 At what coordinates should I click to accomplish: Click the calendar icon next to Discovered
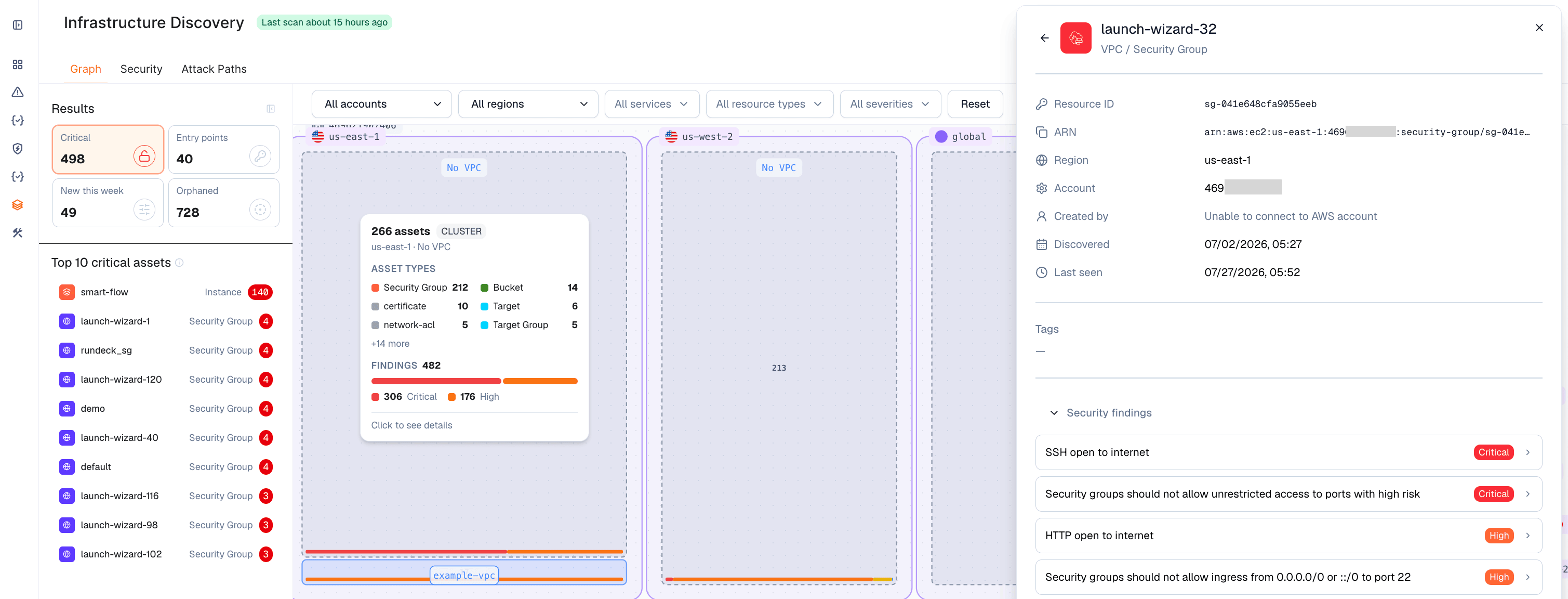click(x=1042, y=244)
